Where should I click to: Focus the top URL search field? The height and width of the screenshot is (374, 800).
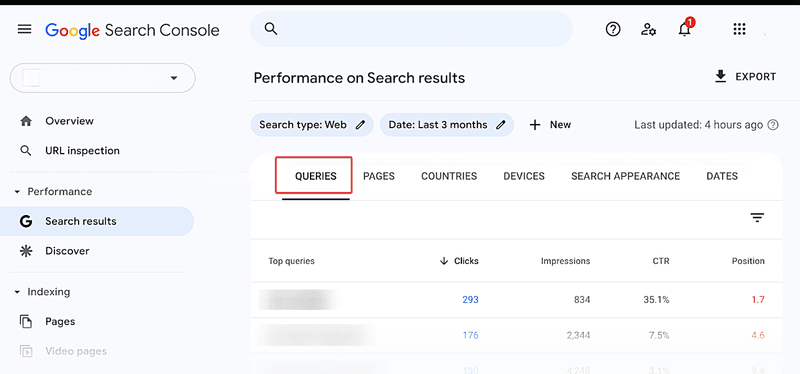click(x=411, y=29)
